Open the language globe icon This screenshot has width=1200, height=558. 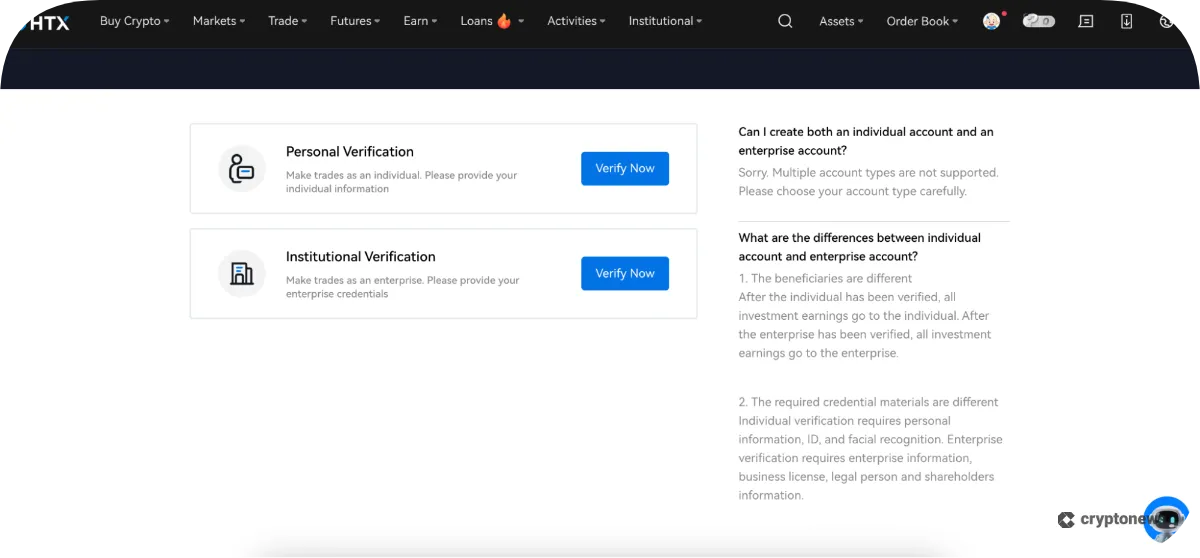(1166, 21)
